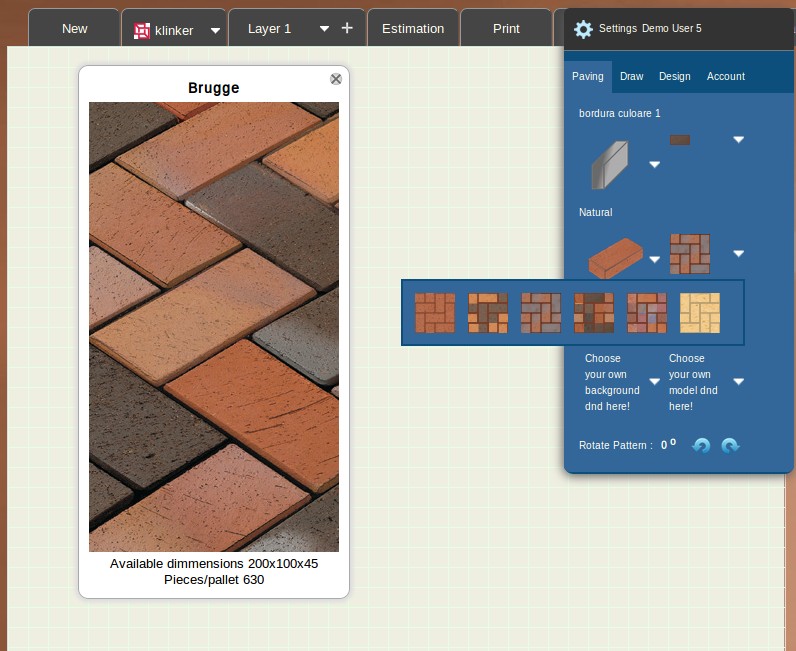Click the Brugge title text
Image resolution: width=796 pixels, height=651 pixels.
tap(213, 88)
